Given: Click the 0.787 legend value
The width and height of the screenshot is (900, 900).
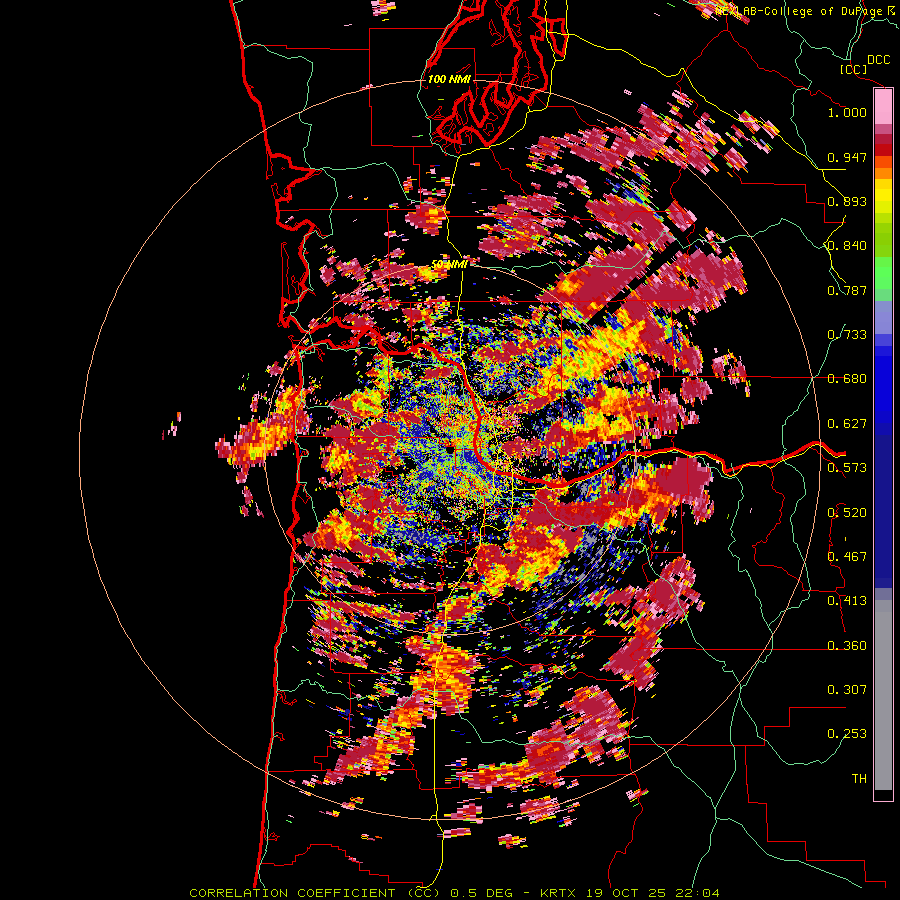Looking at the screenshot, I should point(847,290).
